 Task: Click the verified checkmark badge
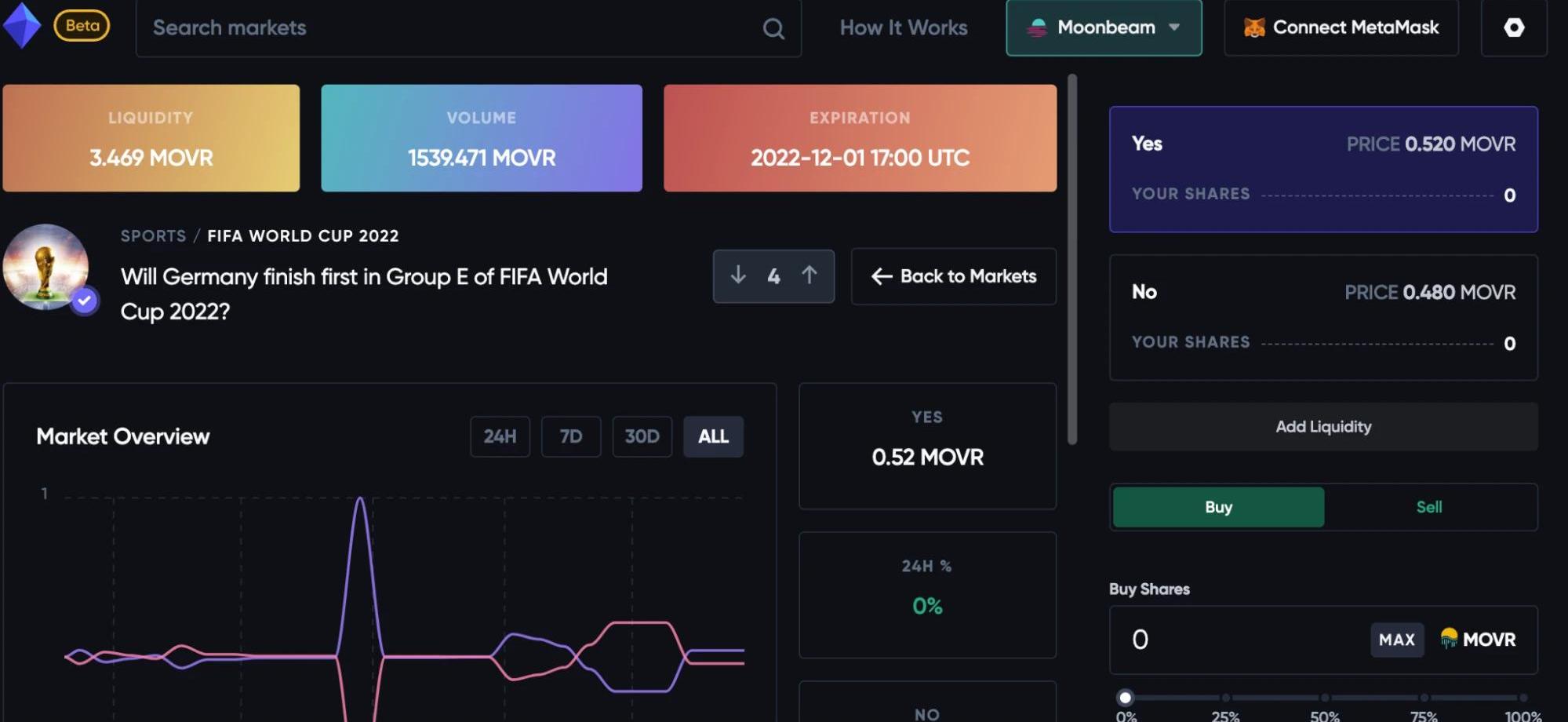coord(85,301)
